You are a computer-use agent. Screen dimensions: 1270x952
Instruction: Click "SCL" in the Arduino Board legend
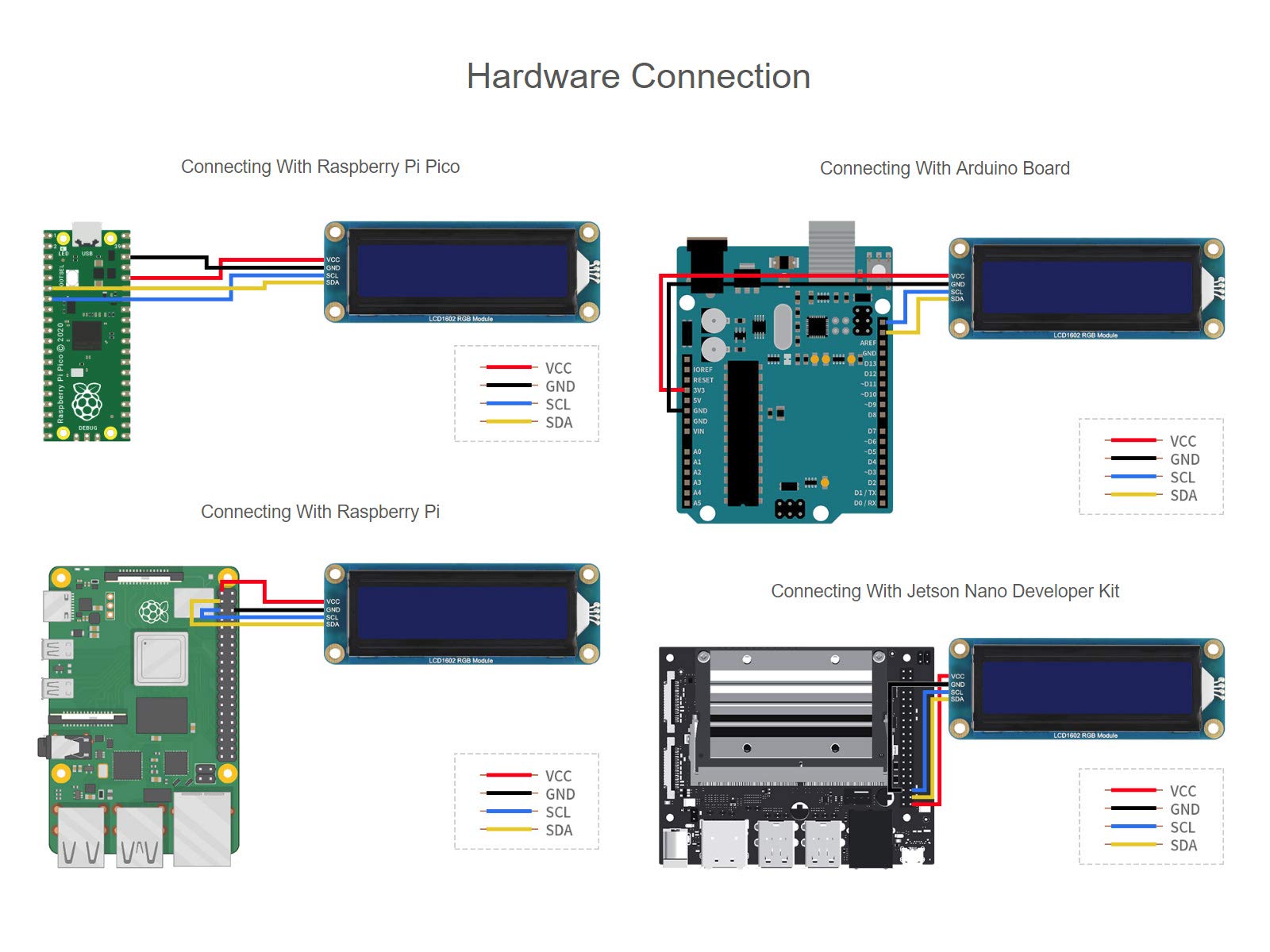1182,478
